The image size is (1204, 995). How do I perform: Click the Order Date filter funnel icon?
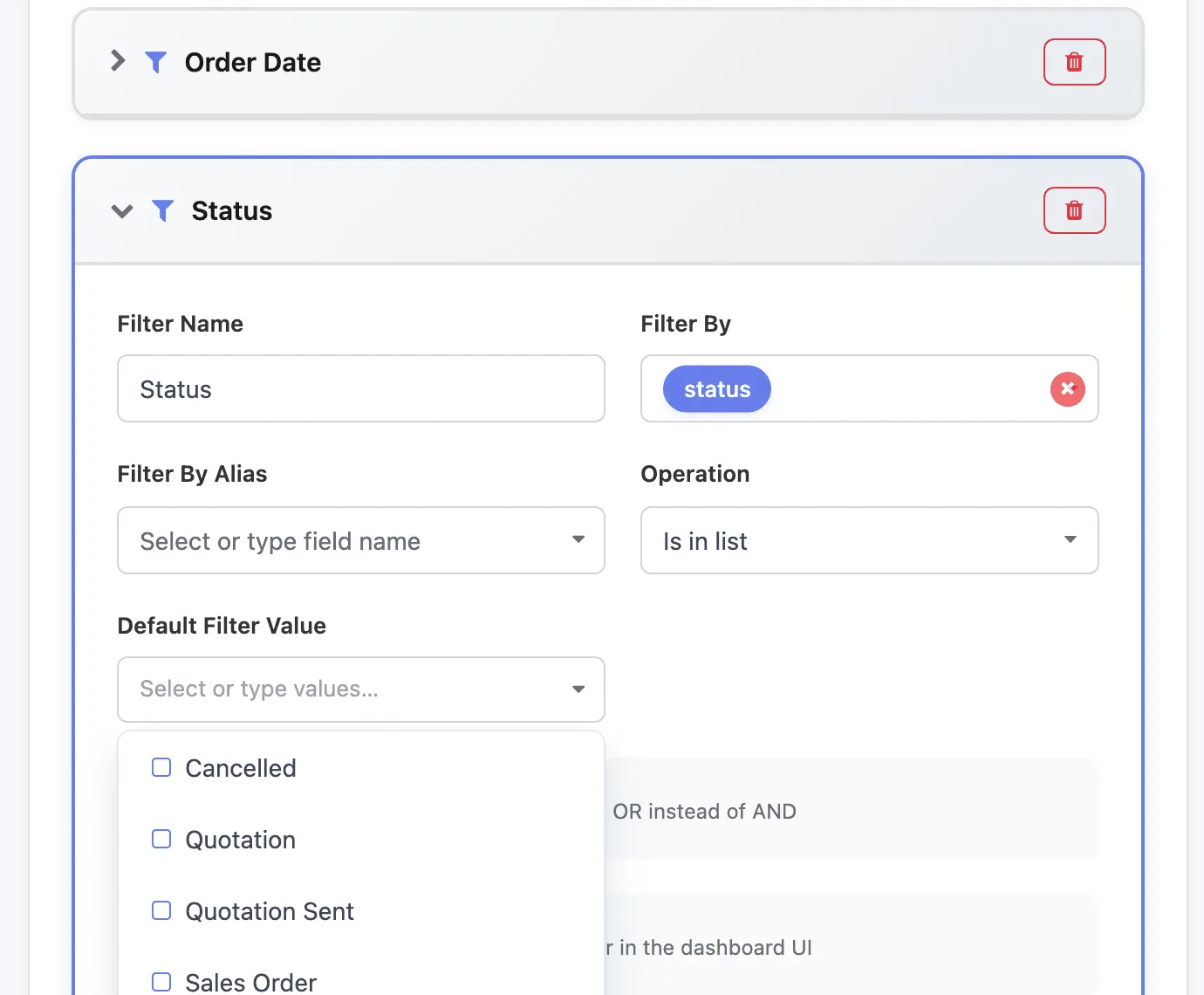(x=155, y=62)
